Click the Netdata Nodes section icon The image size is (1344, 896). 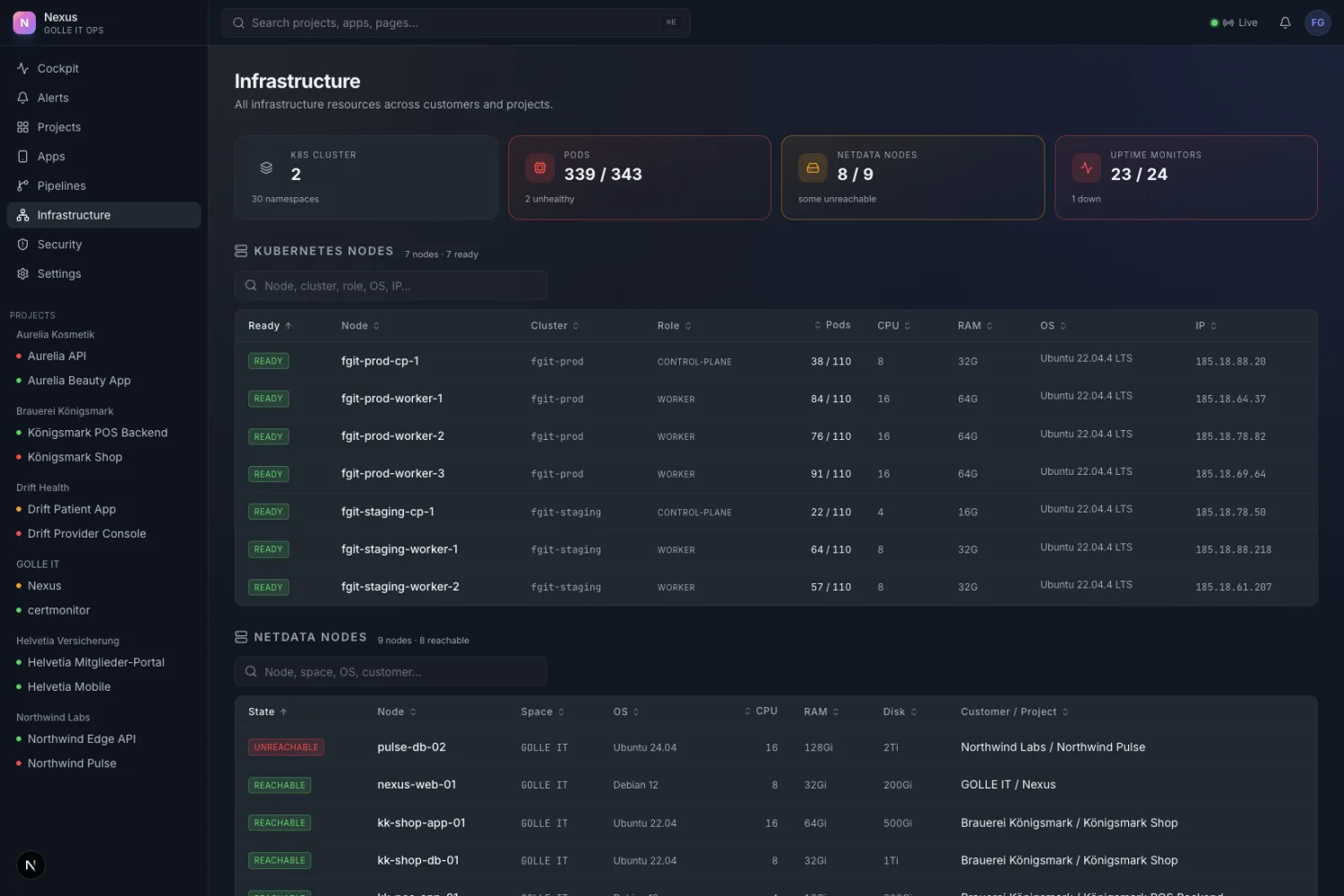pyautogui.click(x=241, y=637)
